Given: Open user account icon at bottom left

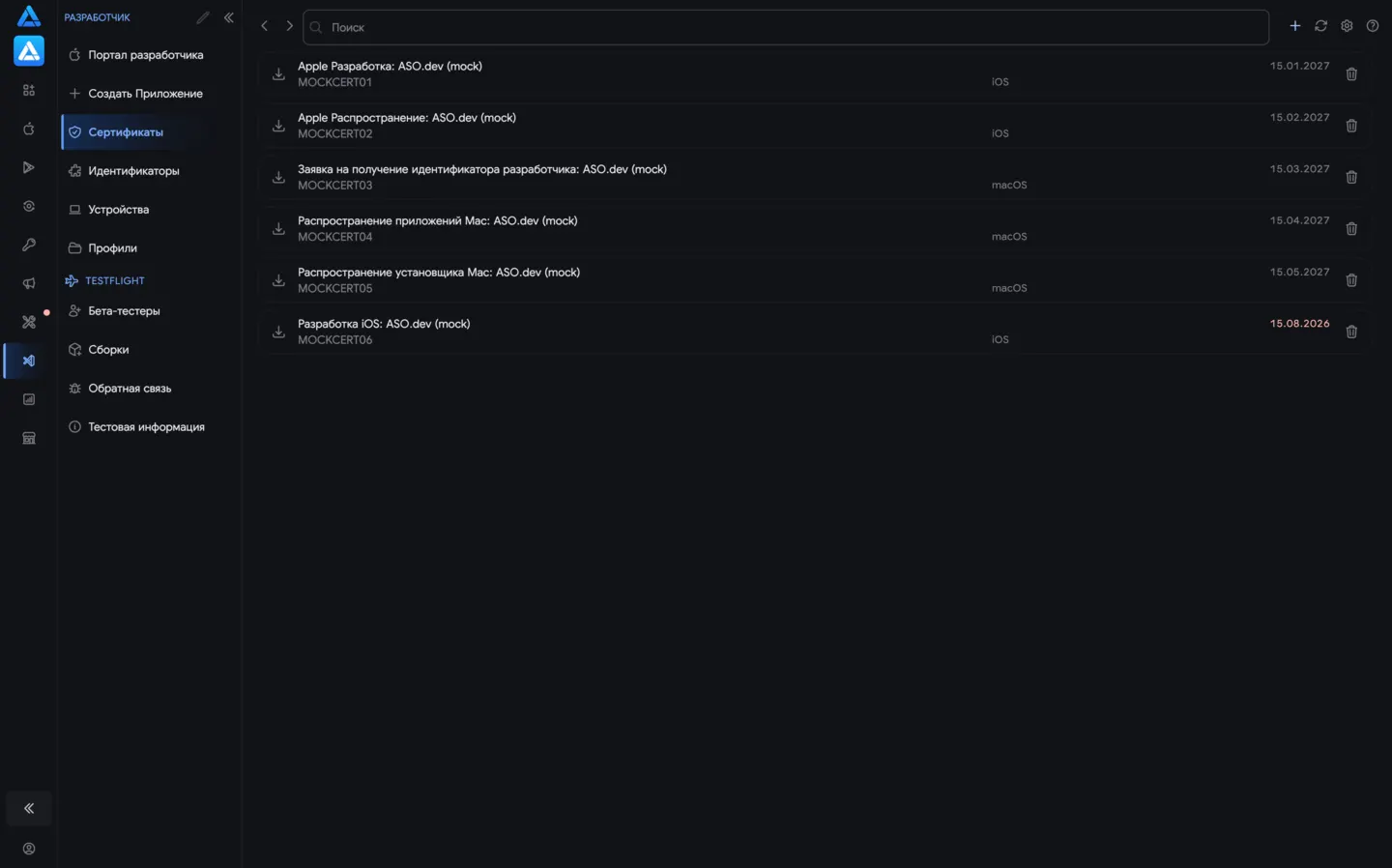Looking at the screenshot, I should click(29, 849).
